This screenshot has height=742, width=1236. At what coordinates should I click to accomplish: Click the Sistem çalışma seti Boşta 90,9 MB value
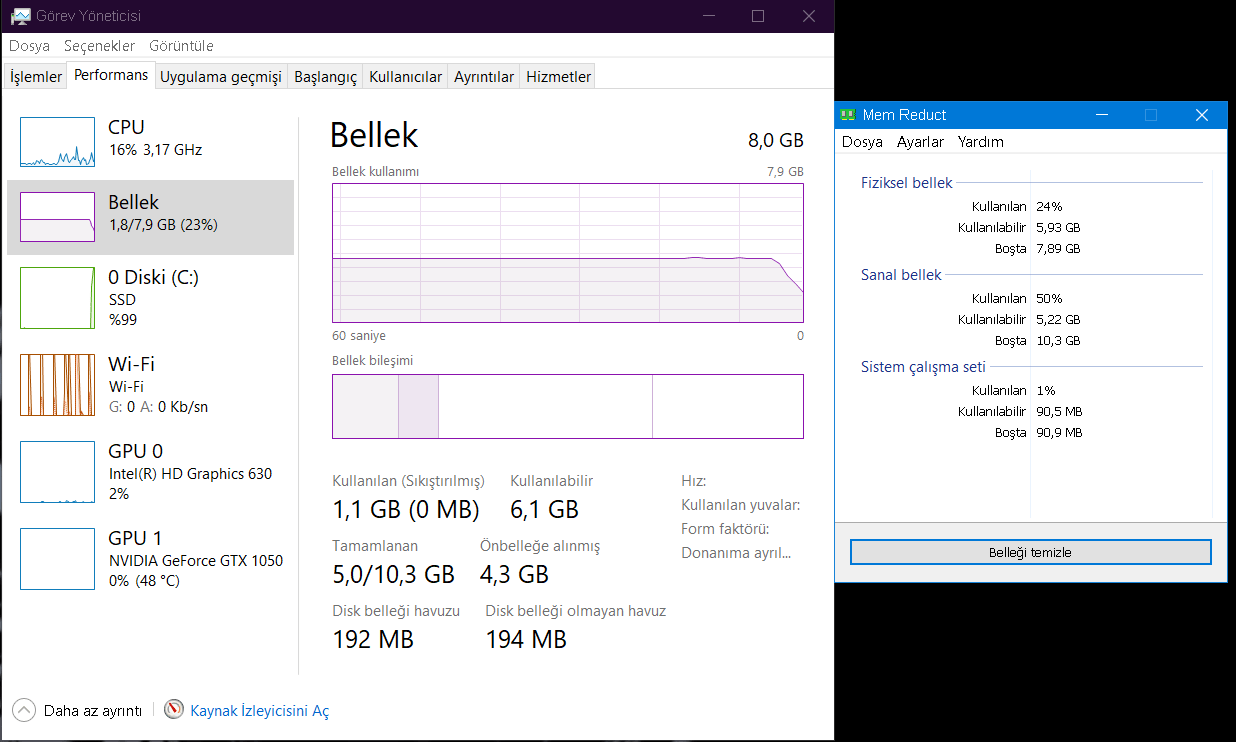coord(1059,432)
